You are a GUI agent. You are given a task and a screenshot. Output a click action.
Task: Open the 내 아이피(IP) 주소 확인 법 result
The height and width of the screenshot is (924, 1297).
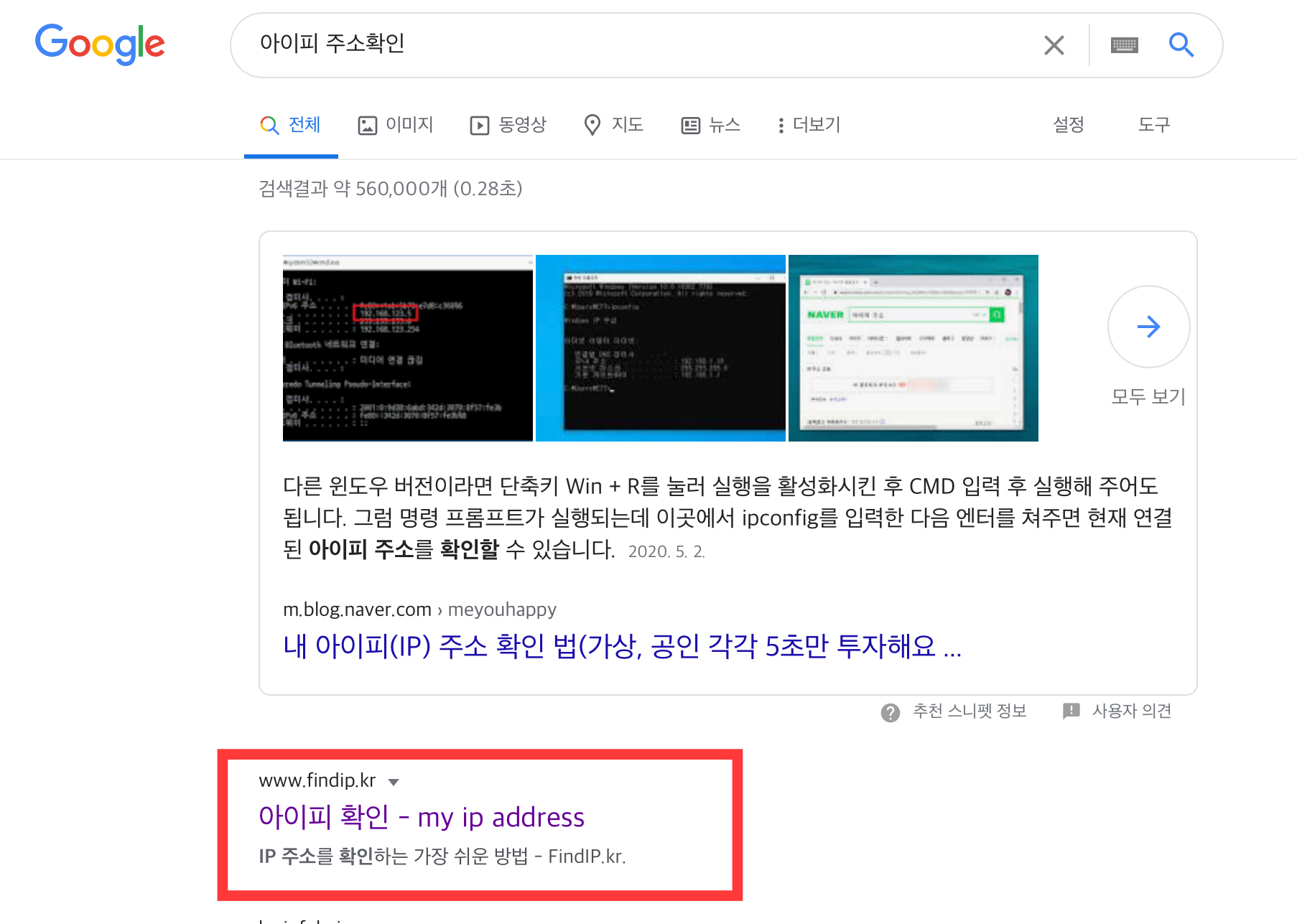click(622, 646)
